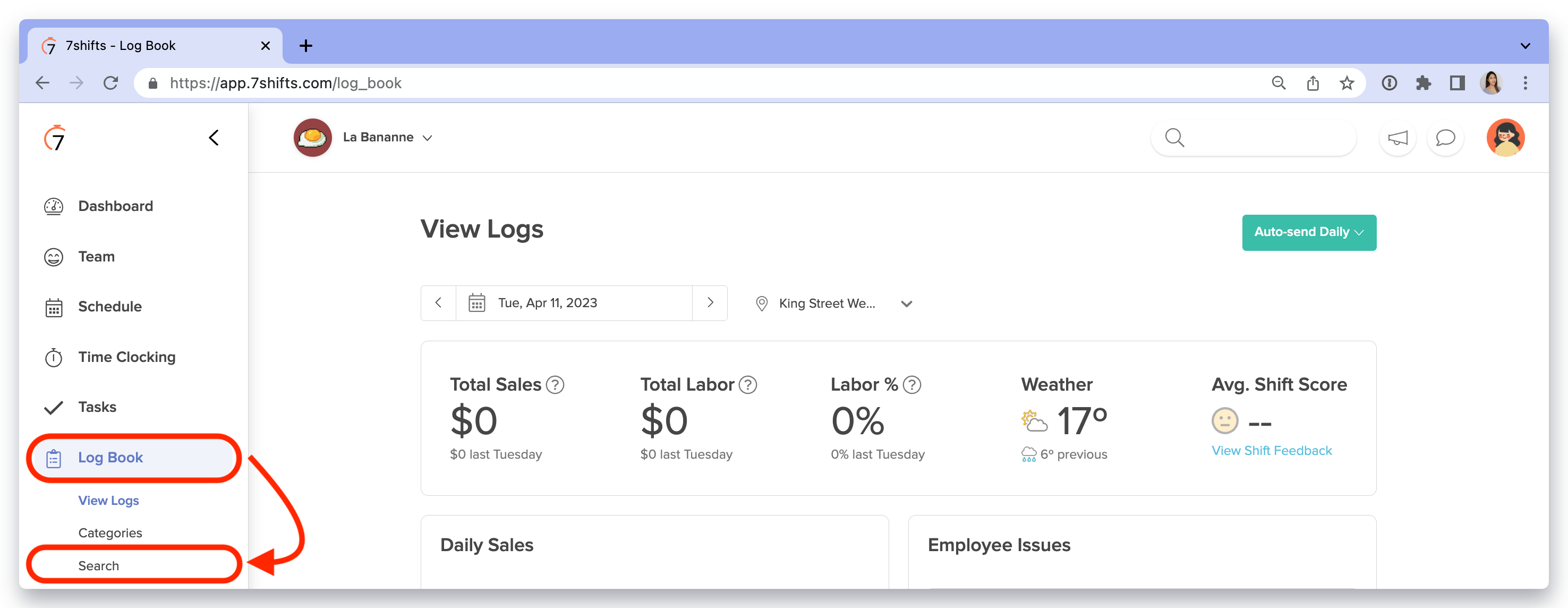Open the View Logs submenu link
Viewport: 1568px width, 608px height.
click(x=108, y=500)
